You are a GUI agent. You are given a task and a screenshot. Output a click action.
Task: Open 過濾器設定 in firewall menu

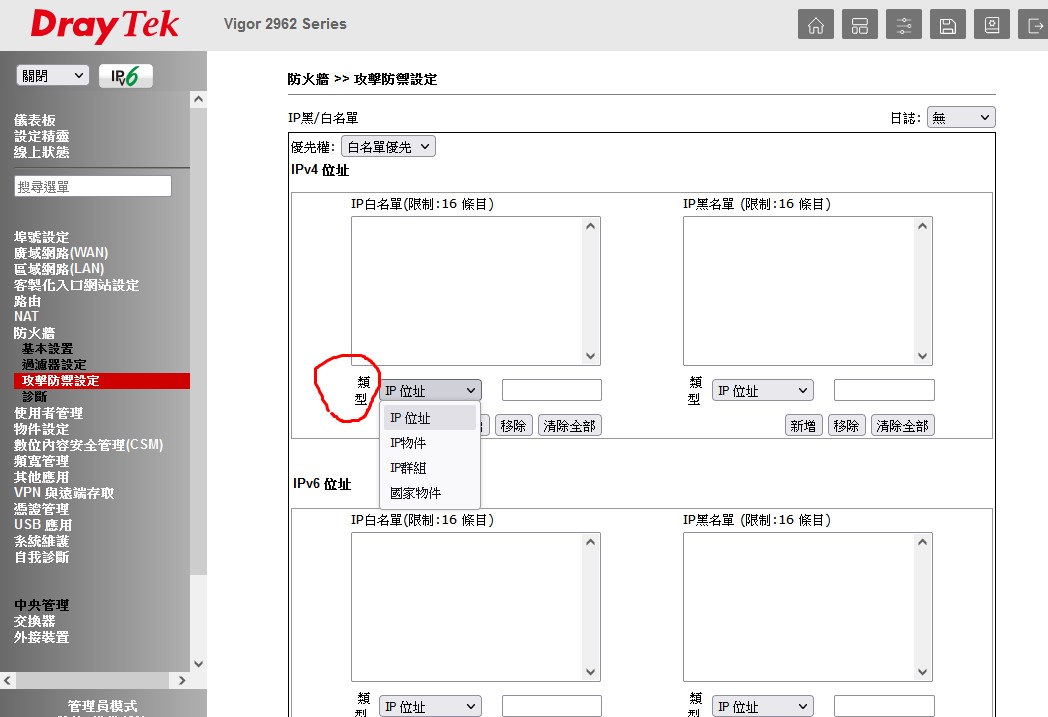pyautogui.click(x=54, y=365)
